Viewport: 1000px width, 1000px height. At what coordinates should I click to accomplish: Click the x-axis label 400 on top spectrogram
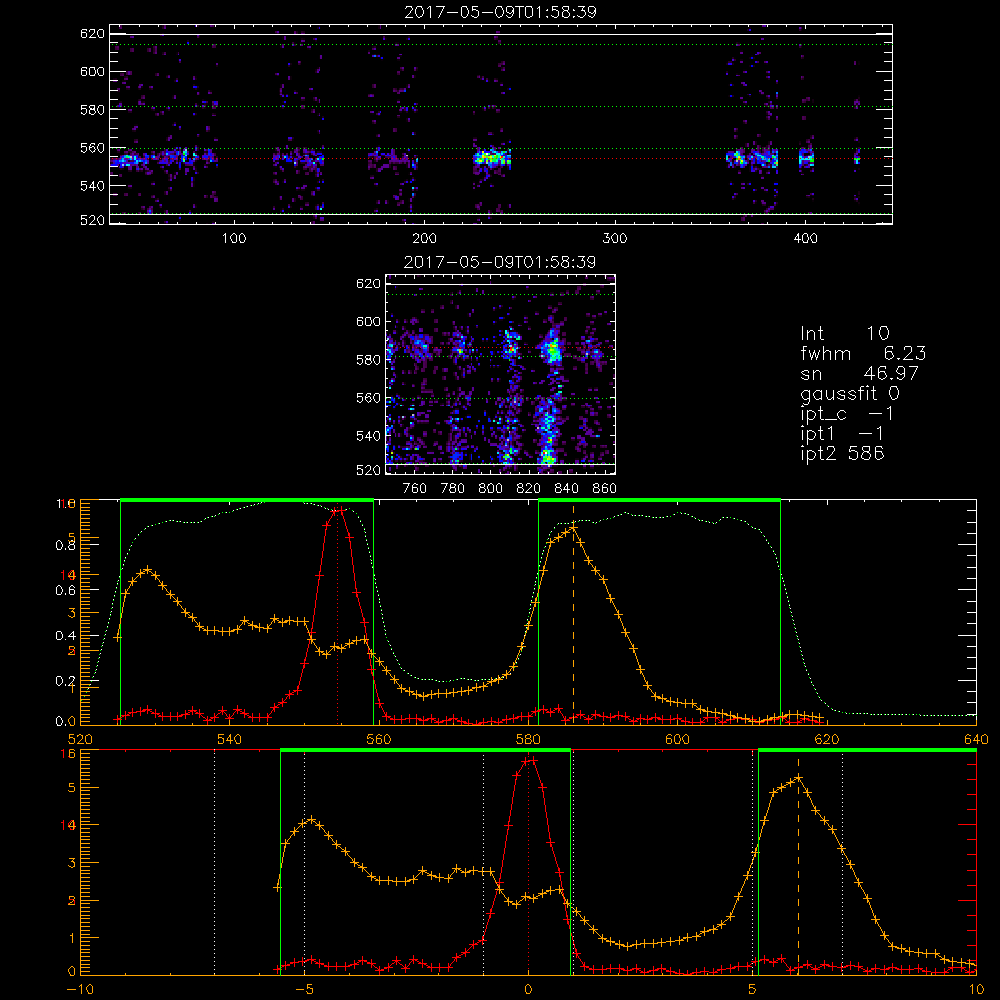pyautogui.click(x=805, y=239)
